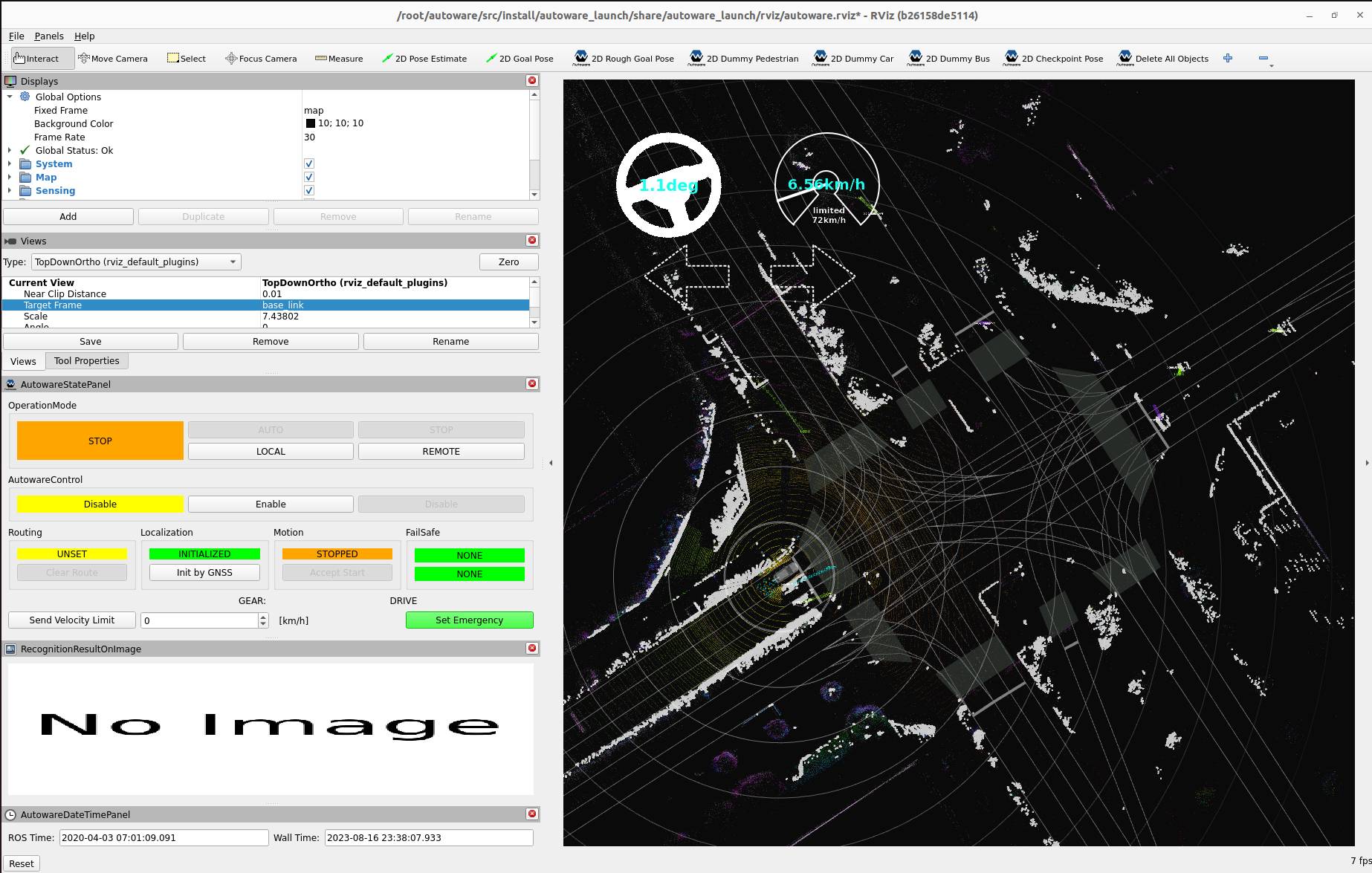Screen dimensions: 1372x873
Task: Activate the 2D Pose Estimate tool
Action: pos(424,59)
